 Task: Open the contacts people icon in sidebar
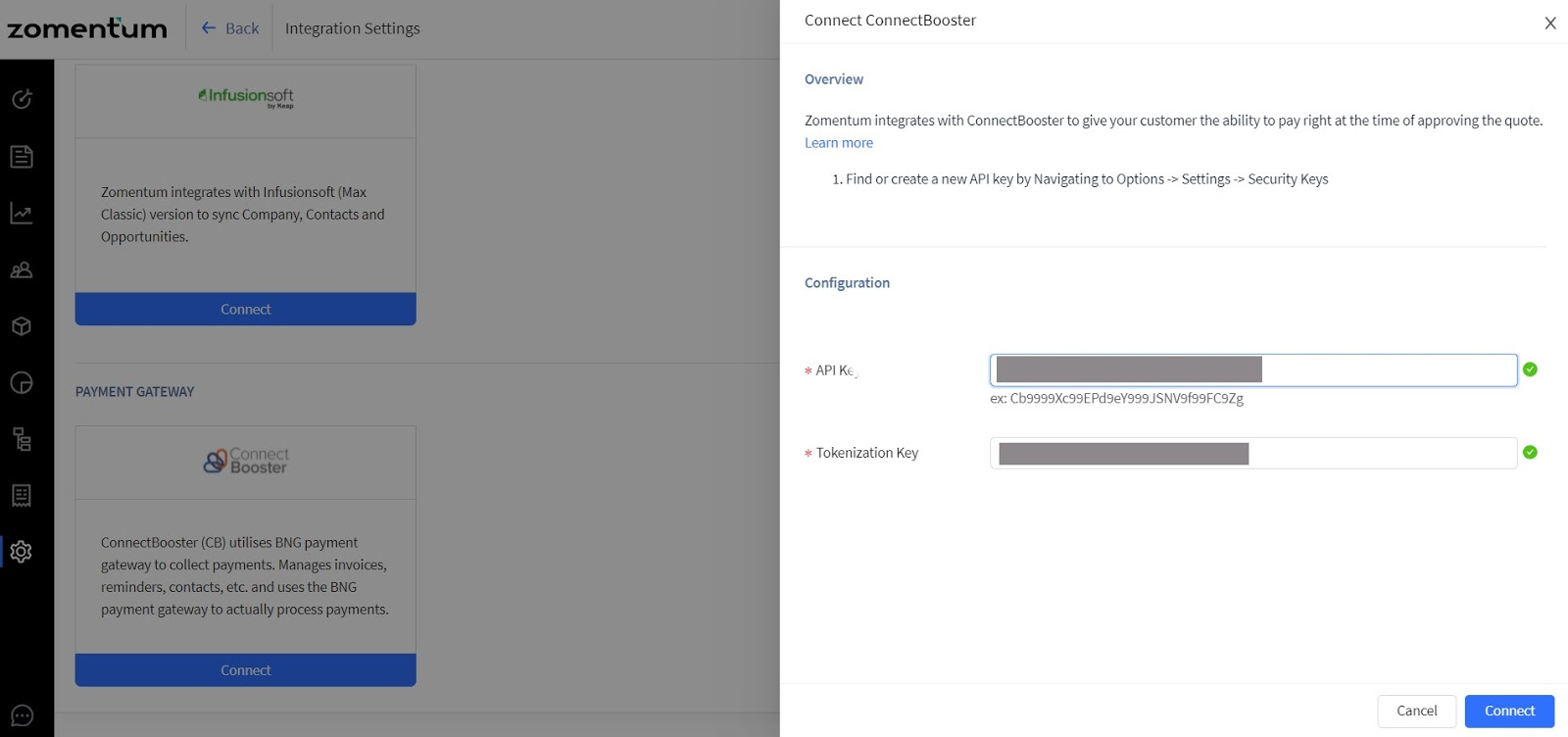(x=22, y=270)
